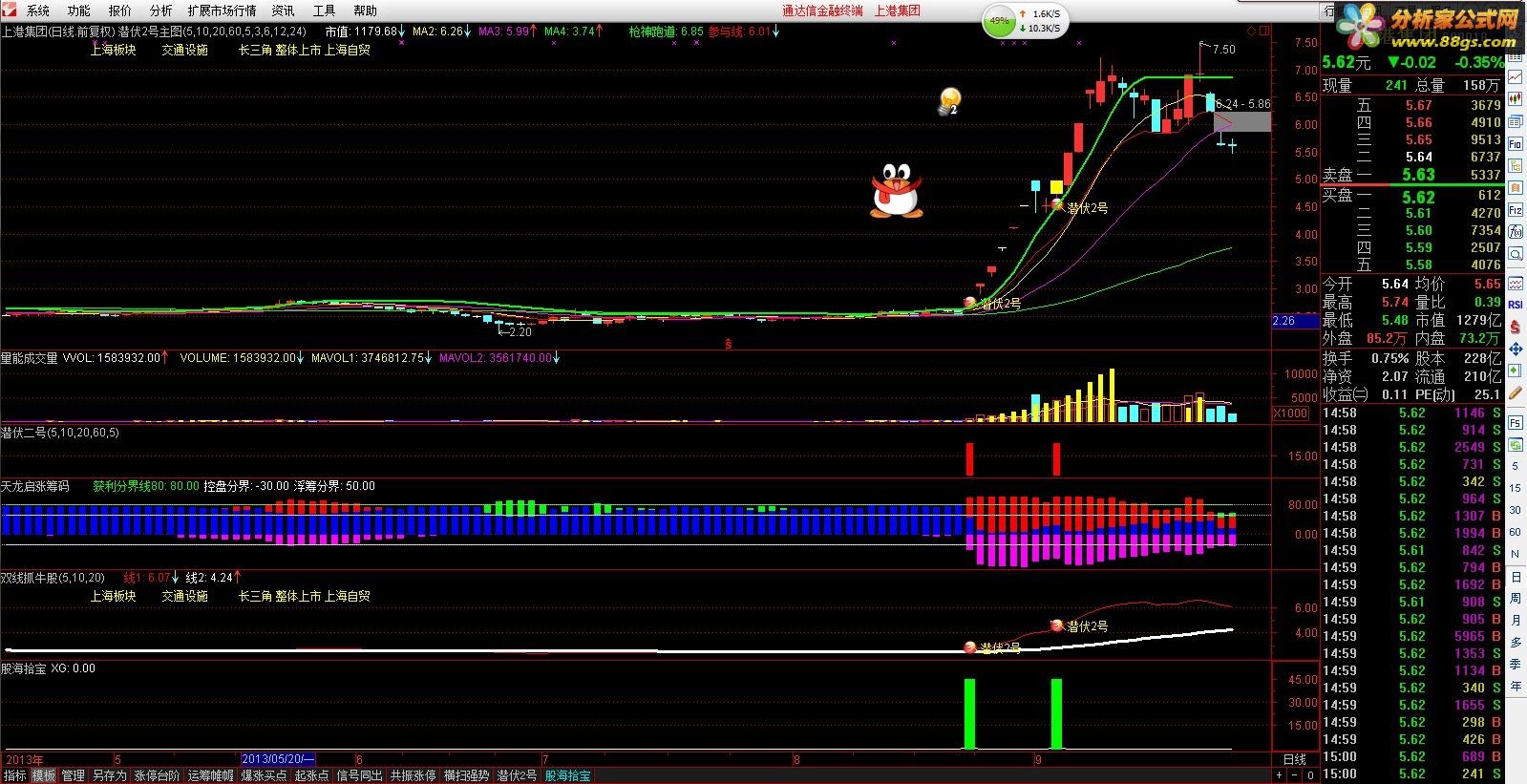
Task: Click the QQ penguin icon on chart
Action: tap(896, 190)
